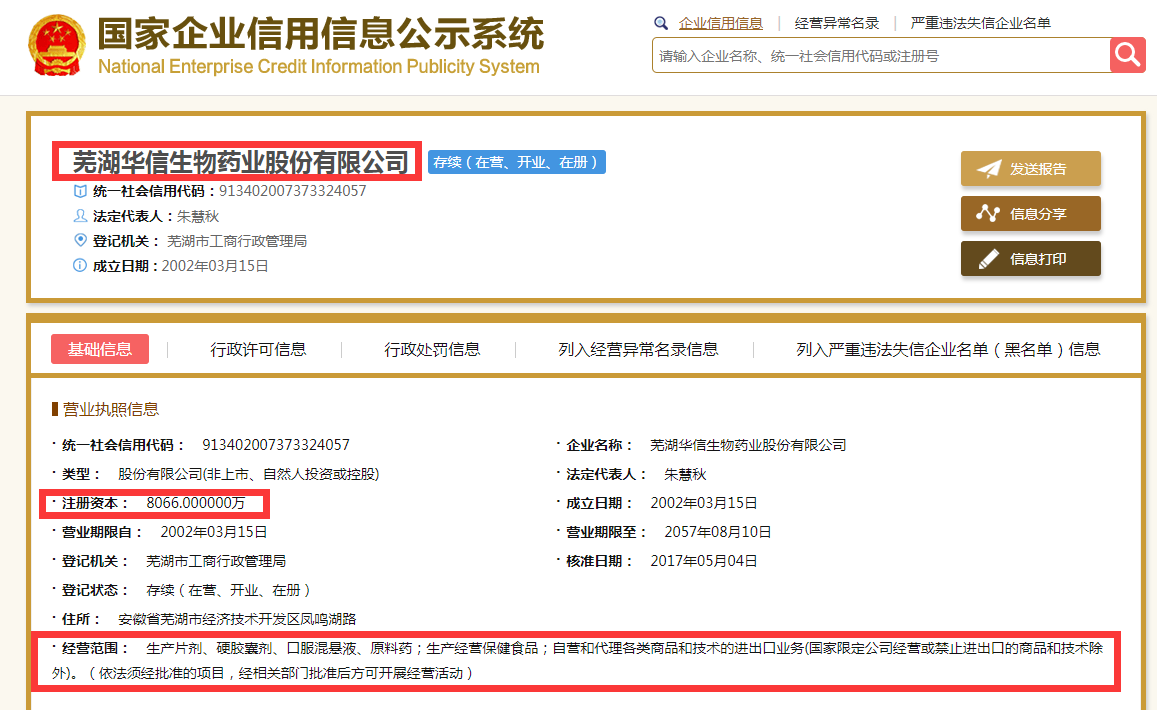Click the red search magnifier button

1127,55
